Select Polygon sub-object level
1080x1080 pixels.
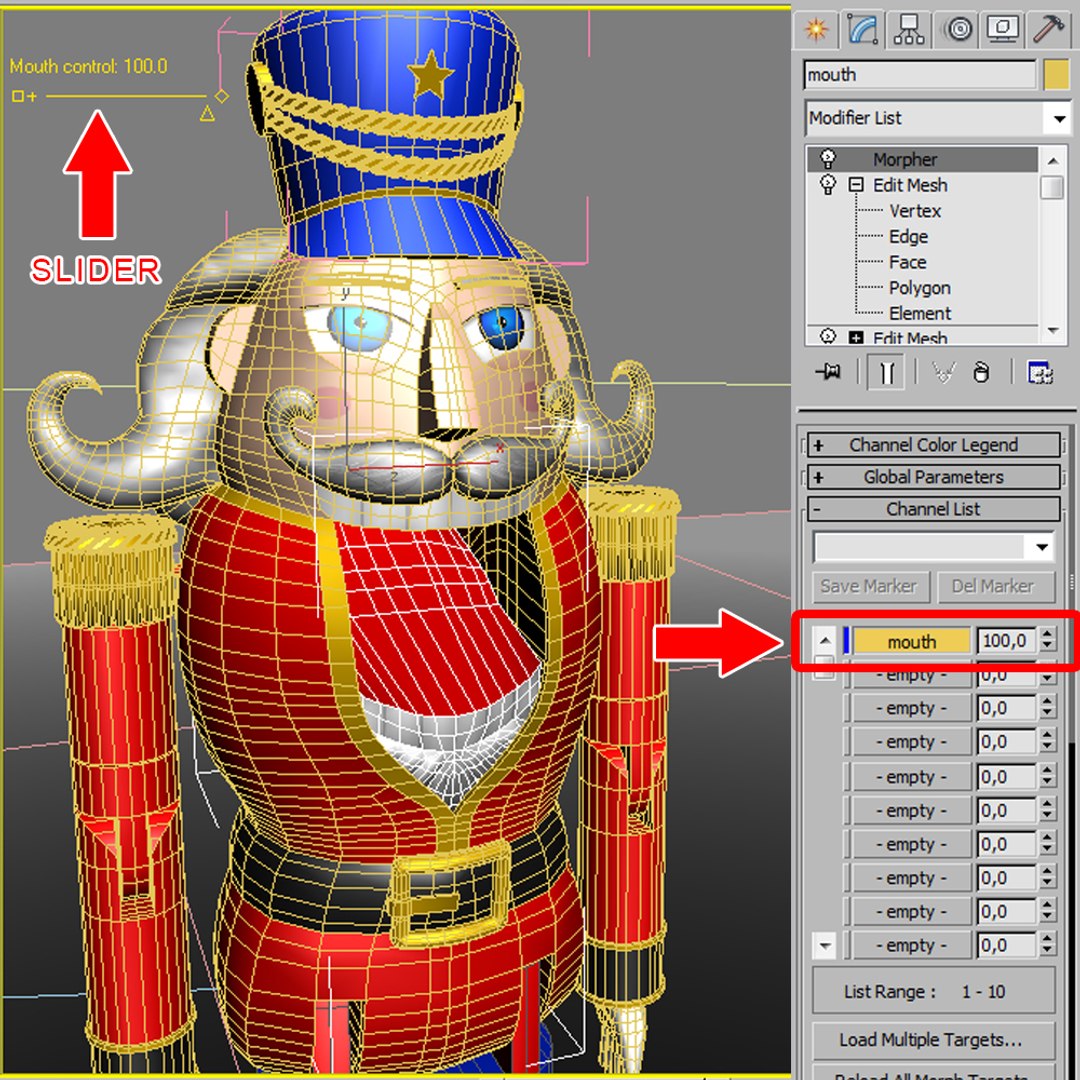[920, 288]
